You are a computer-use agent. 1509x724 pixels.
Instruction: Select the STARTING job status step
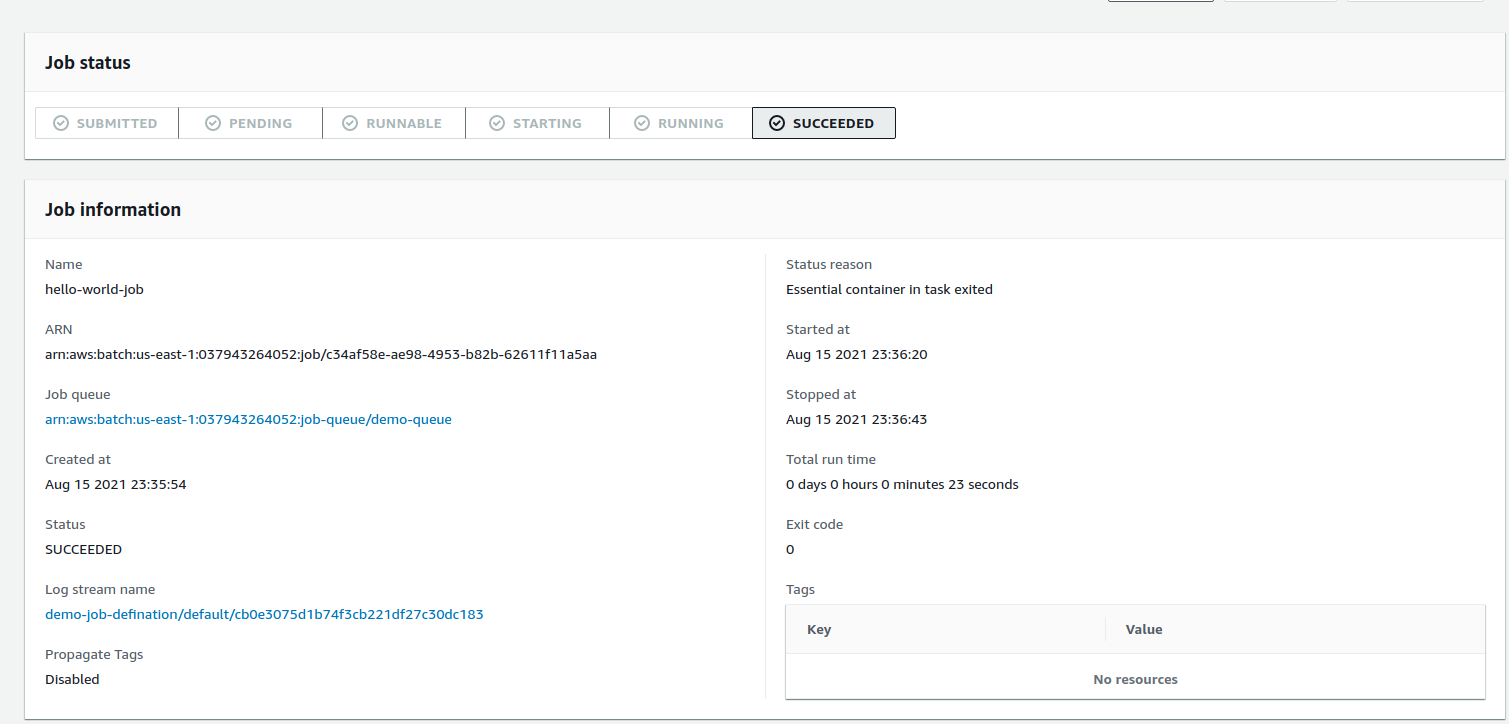[x=538, y=123]
